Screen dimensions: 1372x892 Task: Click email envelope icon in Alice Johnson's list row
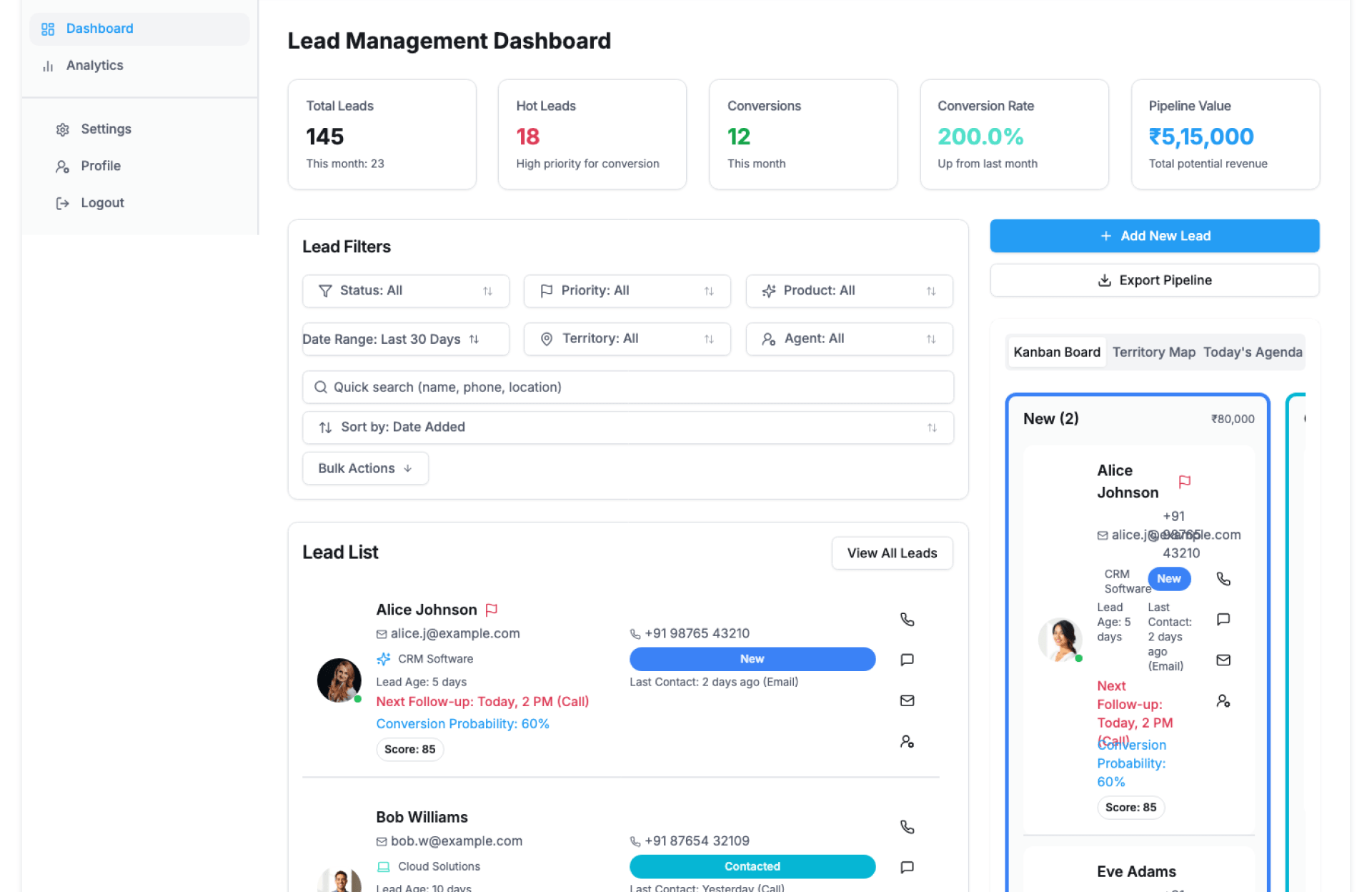point(907,700)
